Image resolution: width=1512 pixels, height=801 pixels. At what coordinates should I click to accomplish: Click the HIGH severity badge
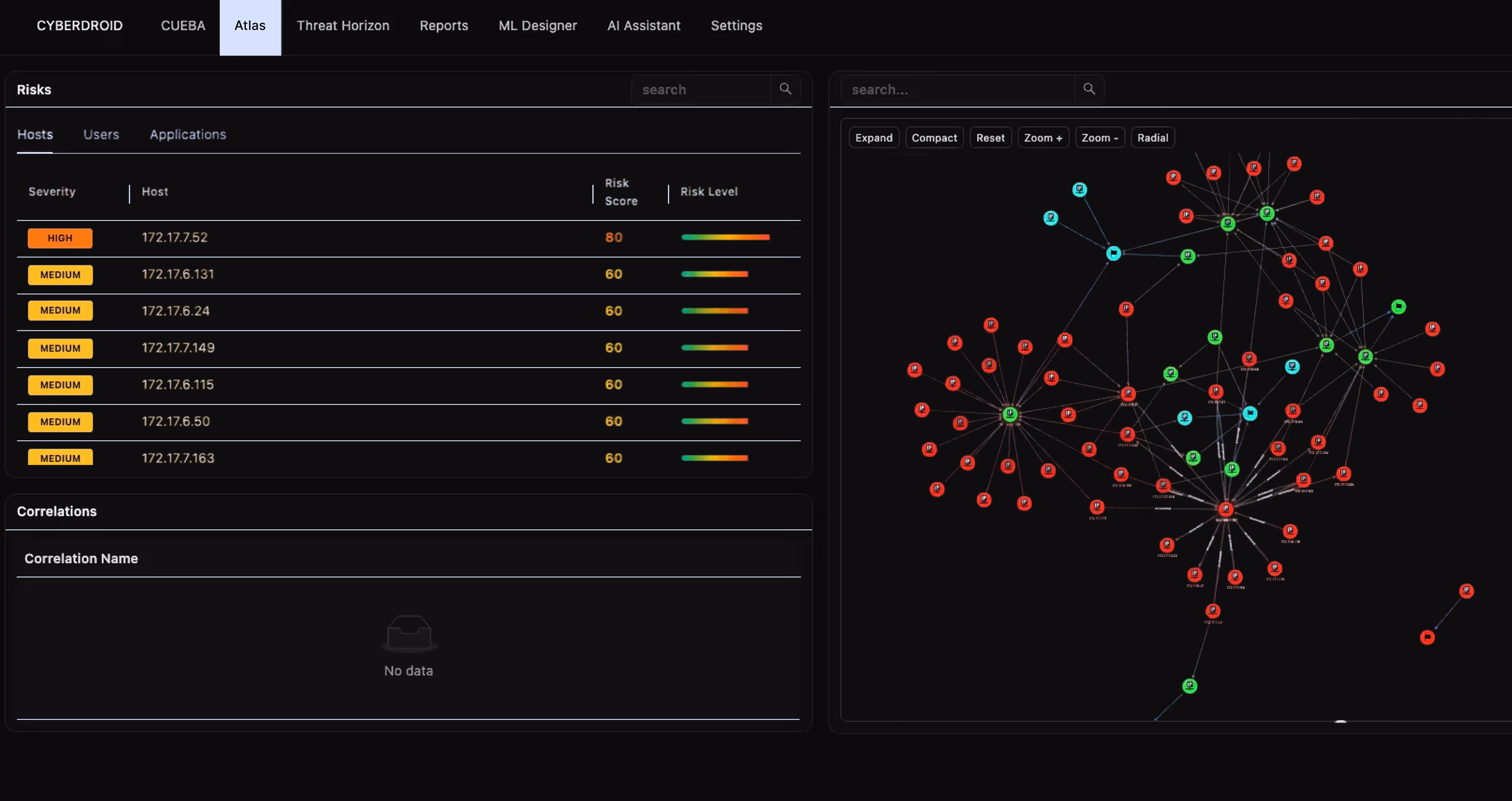(x=60, y=238)
